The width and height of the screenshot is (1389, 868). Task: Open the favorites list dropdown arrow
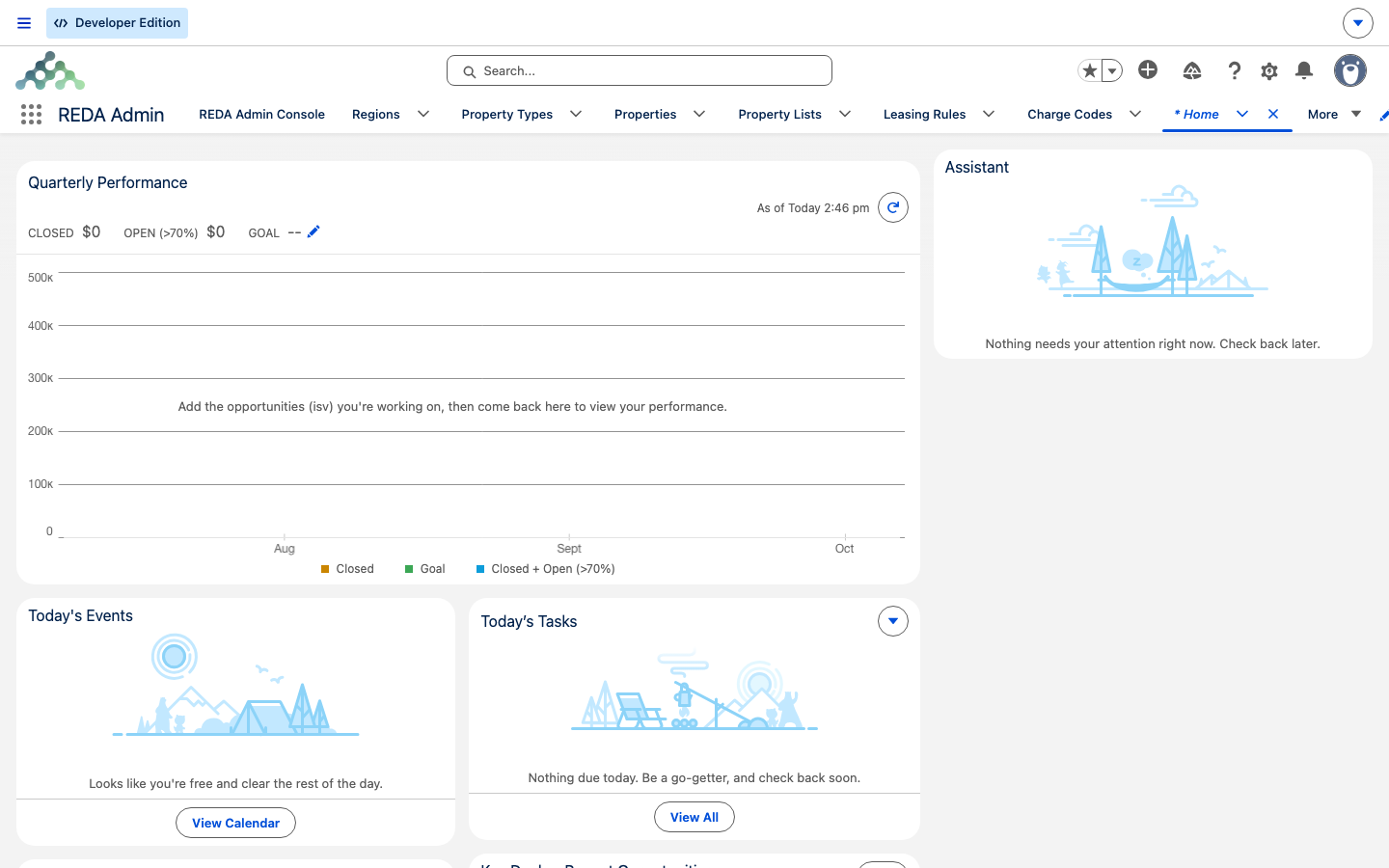1112,70
